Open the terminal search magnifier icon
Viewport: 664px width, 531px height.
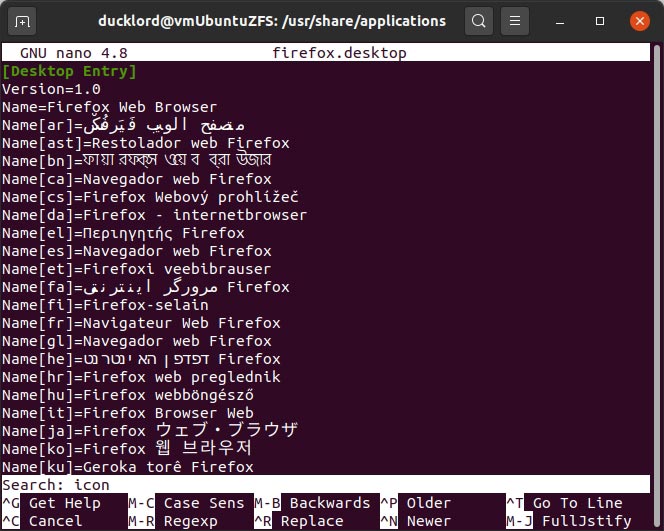479,21
